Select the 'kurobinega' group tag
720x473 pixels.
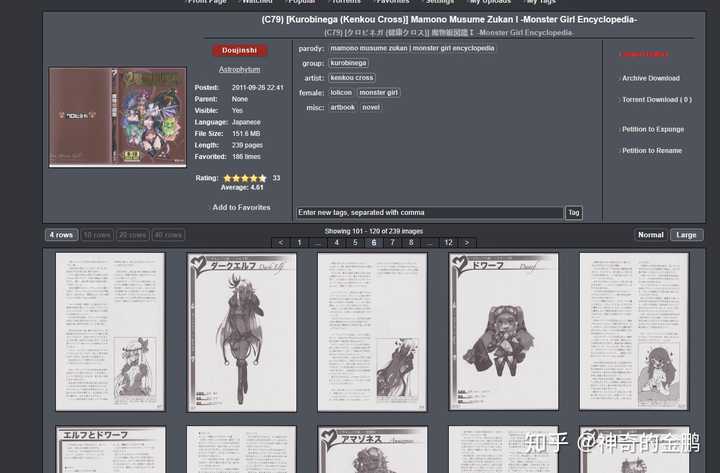point(349,63)
